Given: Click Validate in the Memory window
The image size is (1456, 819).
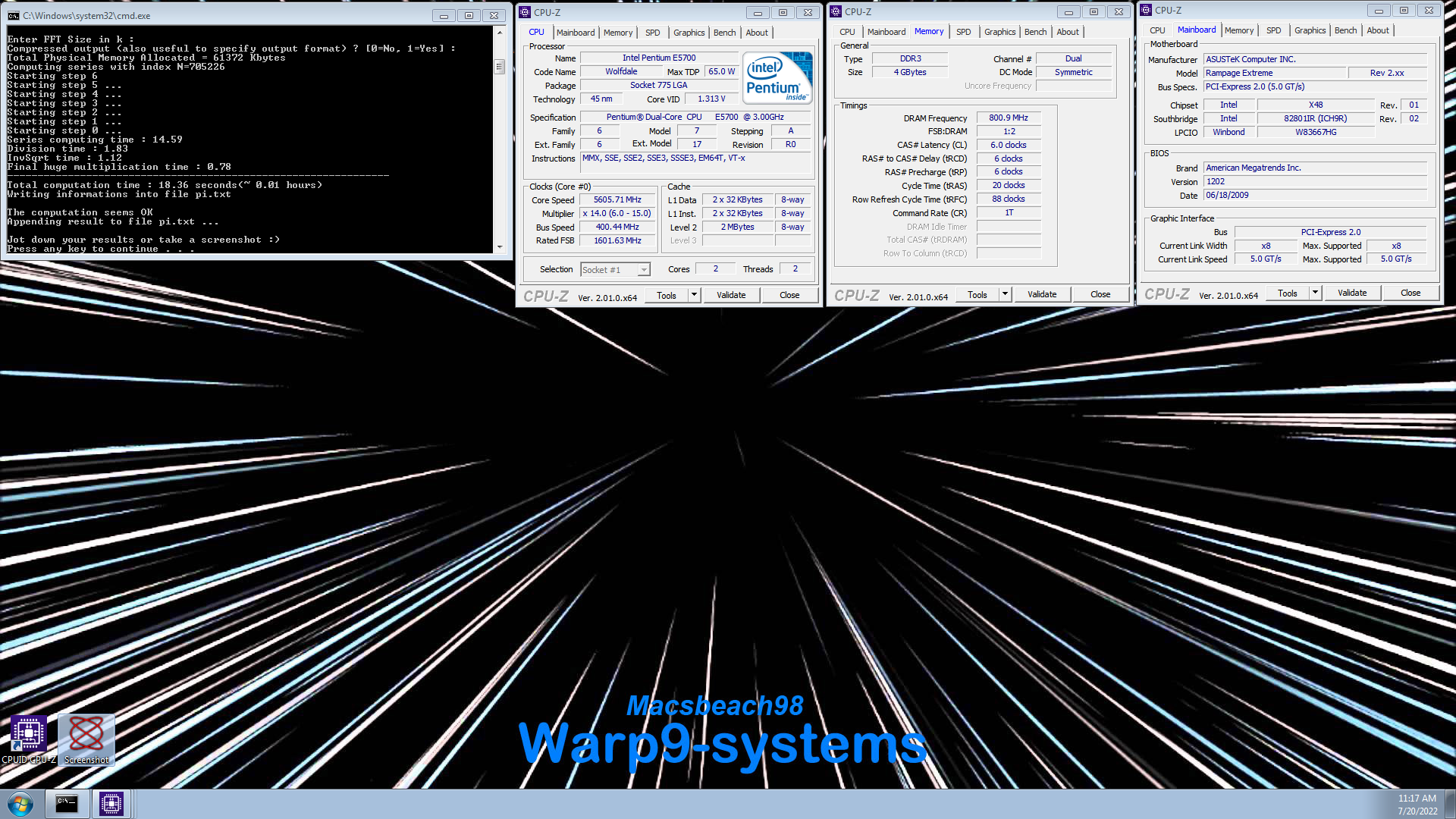Looking at the screenshot, I should [1042, 294].
